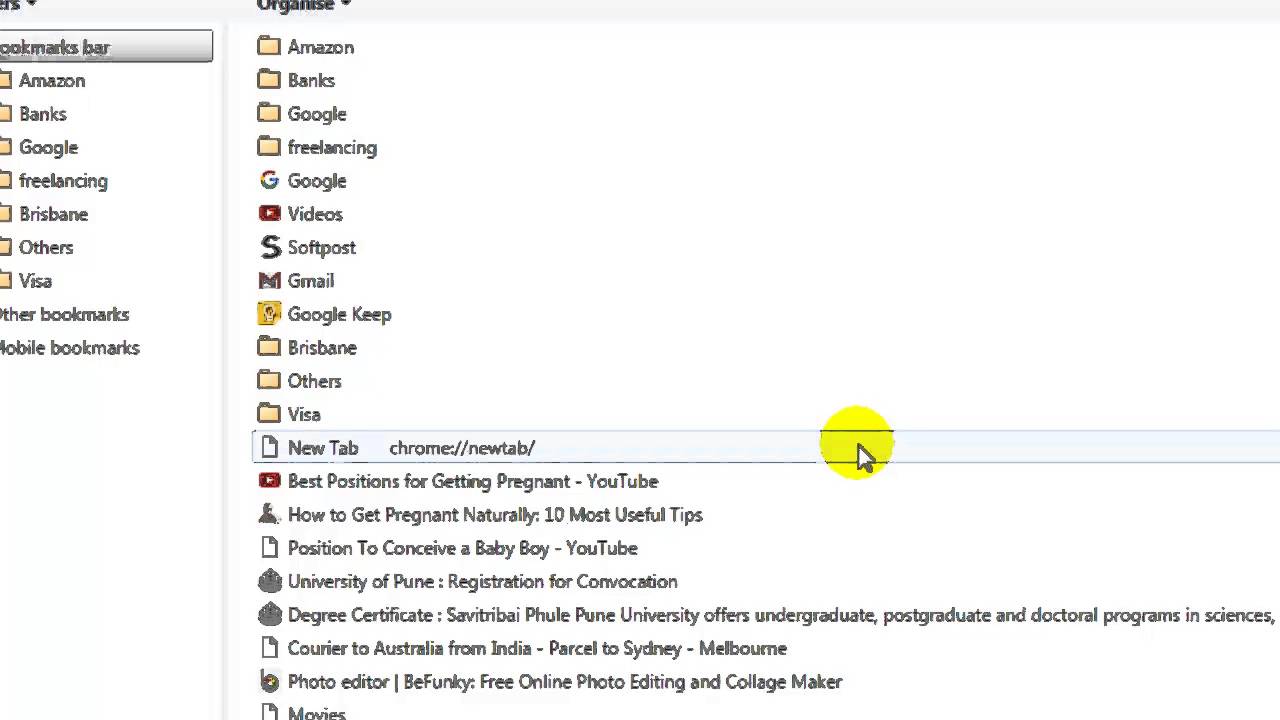Open Other bookmarks in the sidebar
The width and height of the screenshot is (1280, 720).
[x=64, y=315]
